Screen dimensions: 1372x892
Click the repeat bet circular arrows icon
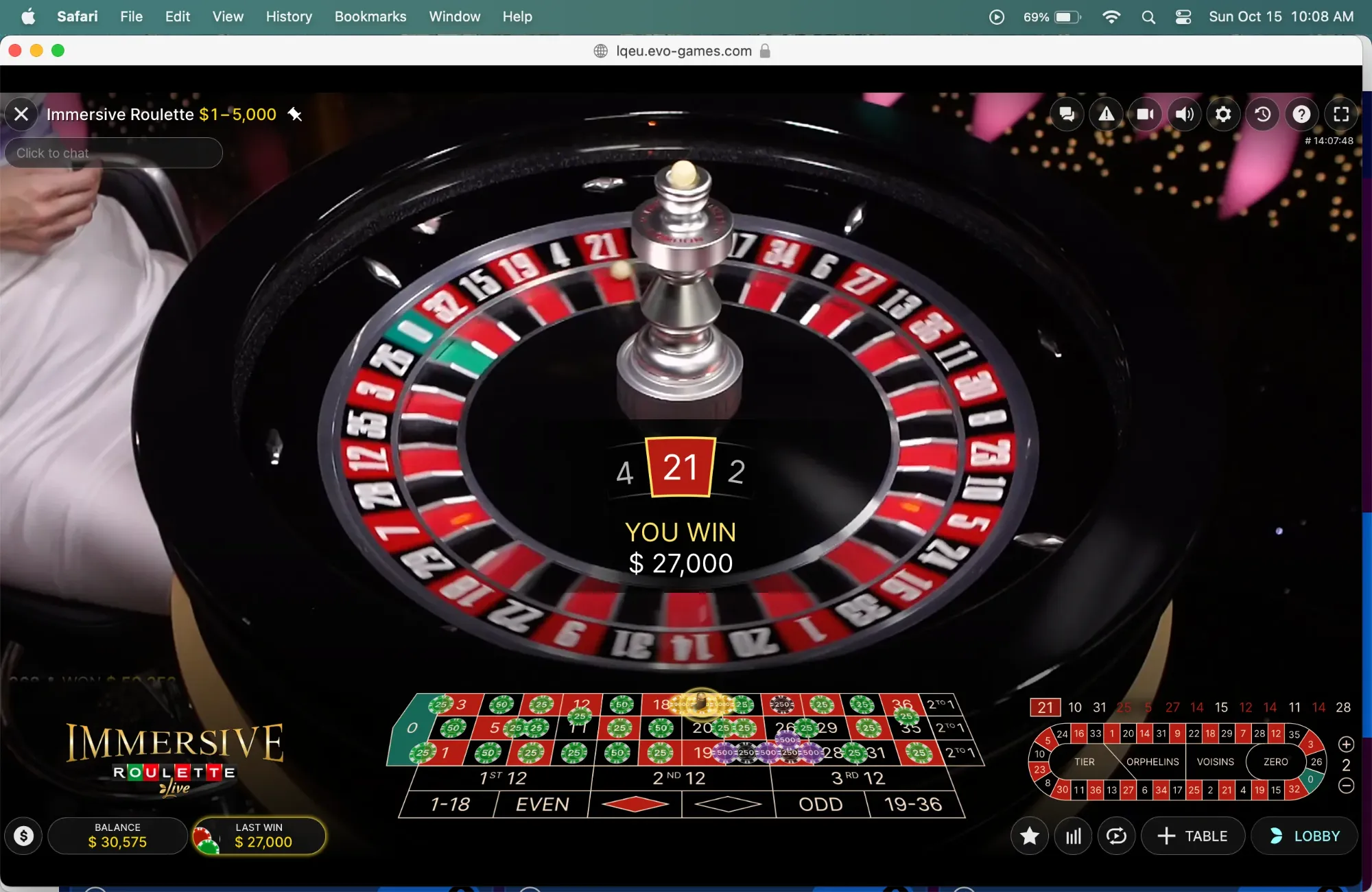1117,836
